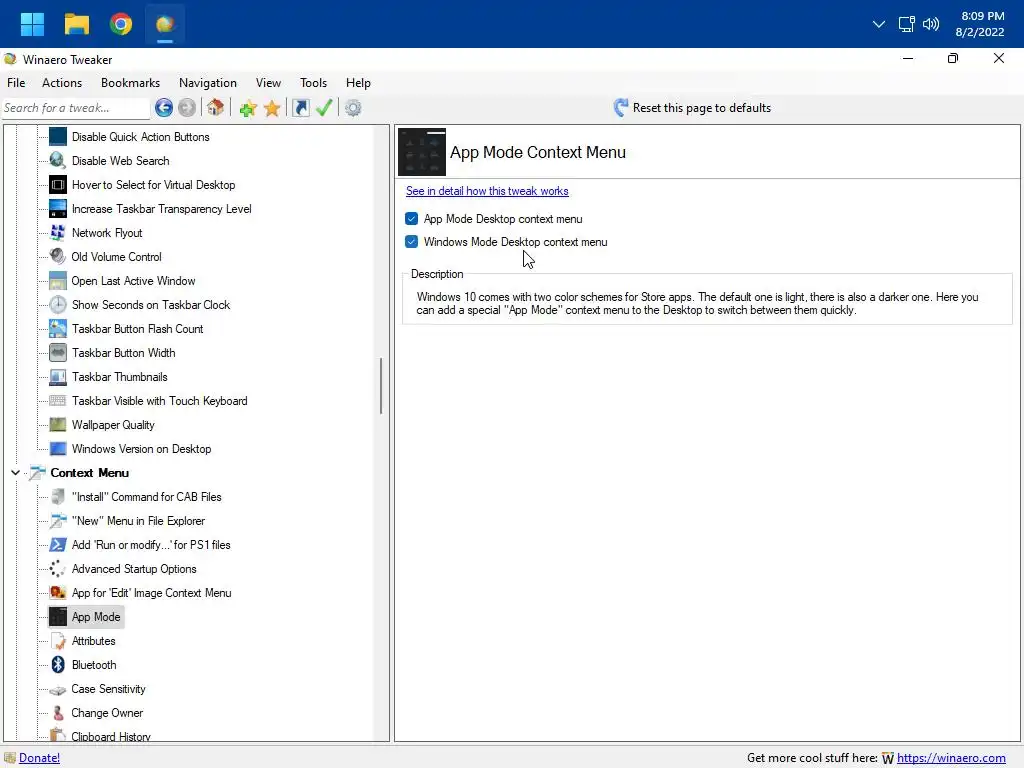The height and width of the screenshot is (768, 1024).
Task: Click the Old Volume Control speaker icon
Action: tap(57, 257)
